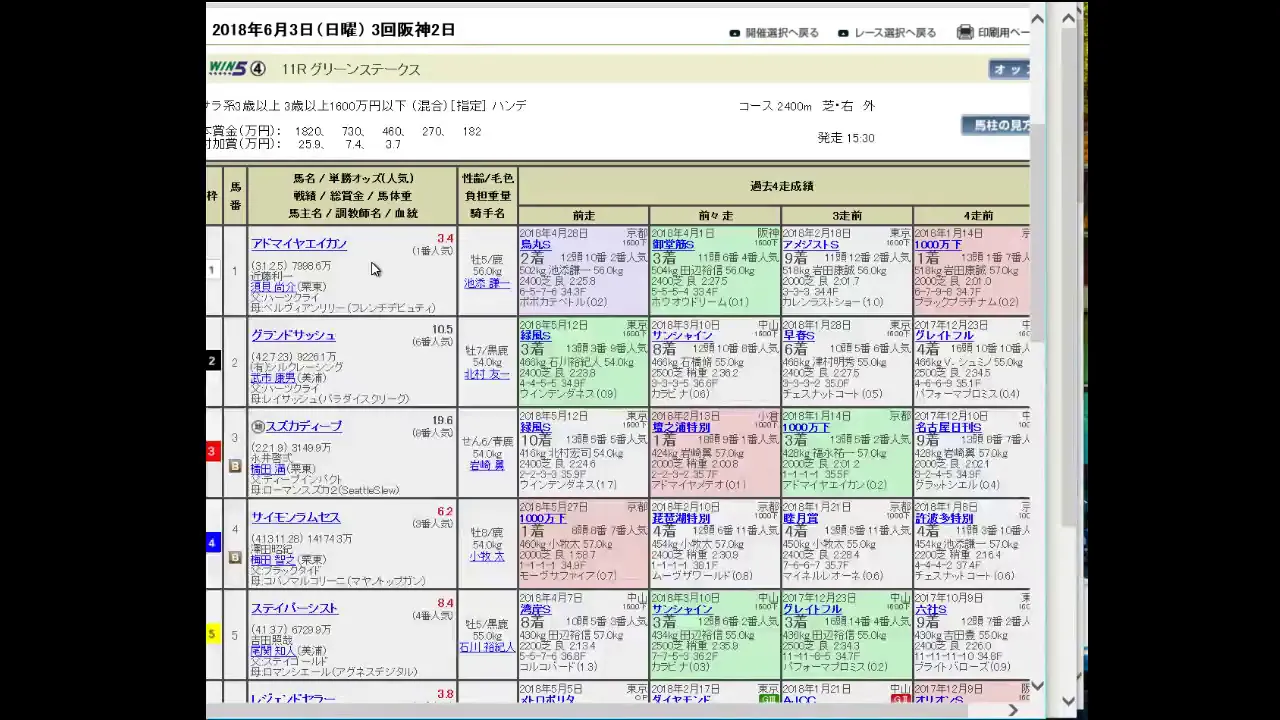Image resolution: width=1280 pixels, height=720 pixels.
Task: Open the 壇之浦特別 race result
Action: [x=681, y=427]
